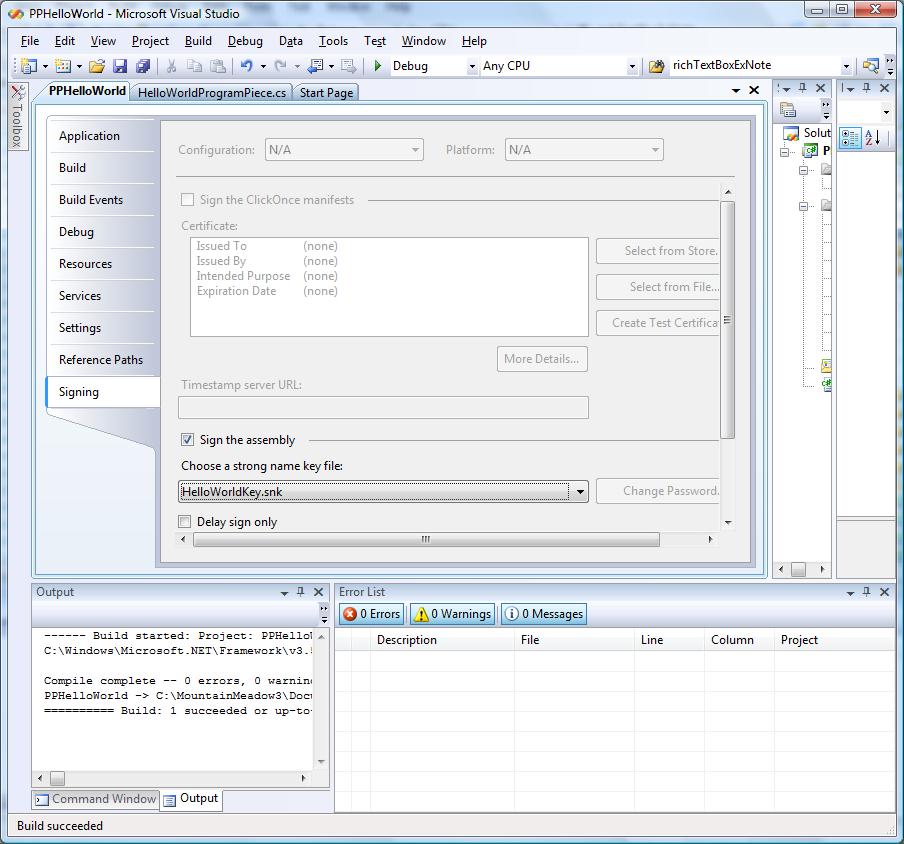This screenshot has width=904, height=844.
Task: Switch Properties grid to Categorized view
Action: (850, 138)
